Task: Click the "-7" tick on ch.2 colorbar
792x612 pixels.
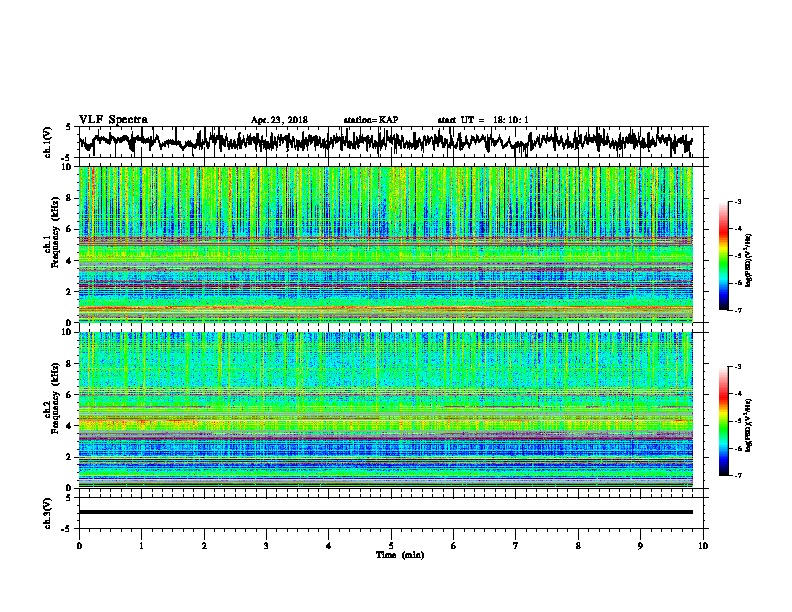Action: click(737, 475)
